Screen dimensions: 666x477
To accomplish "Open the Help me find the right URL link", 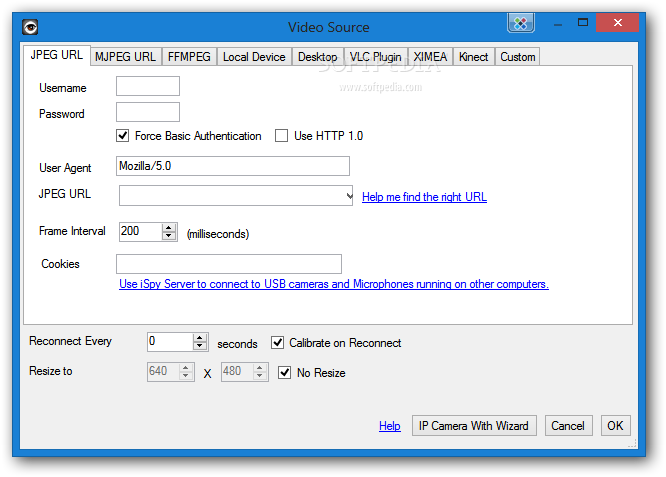I will [x=424, y=197].
